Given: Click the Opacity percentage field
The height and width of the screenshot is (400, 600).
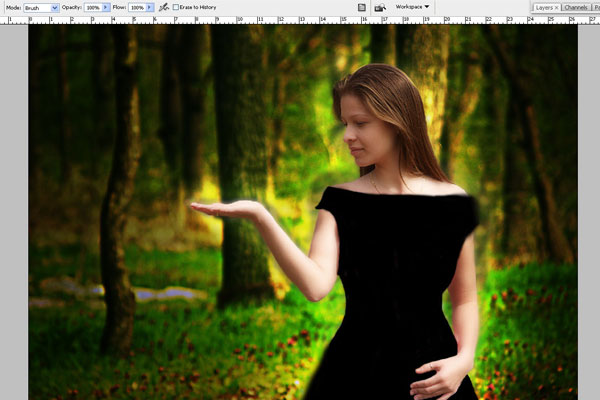Looking at the screenshot, I should tap(92, 7).
